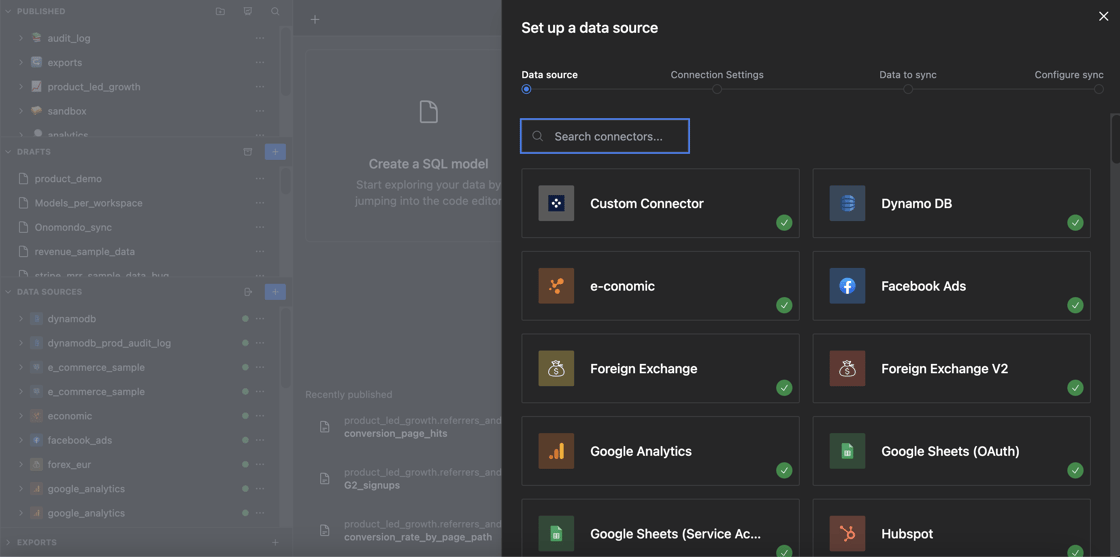The height and width of the screenshot is (557, 1120).
Task: Collapse the Drafts section
Action: click(x=9, y=152)
